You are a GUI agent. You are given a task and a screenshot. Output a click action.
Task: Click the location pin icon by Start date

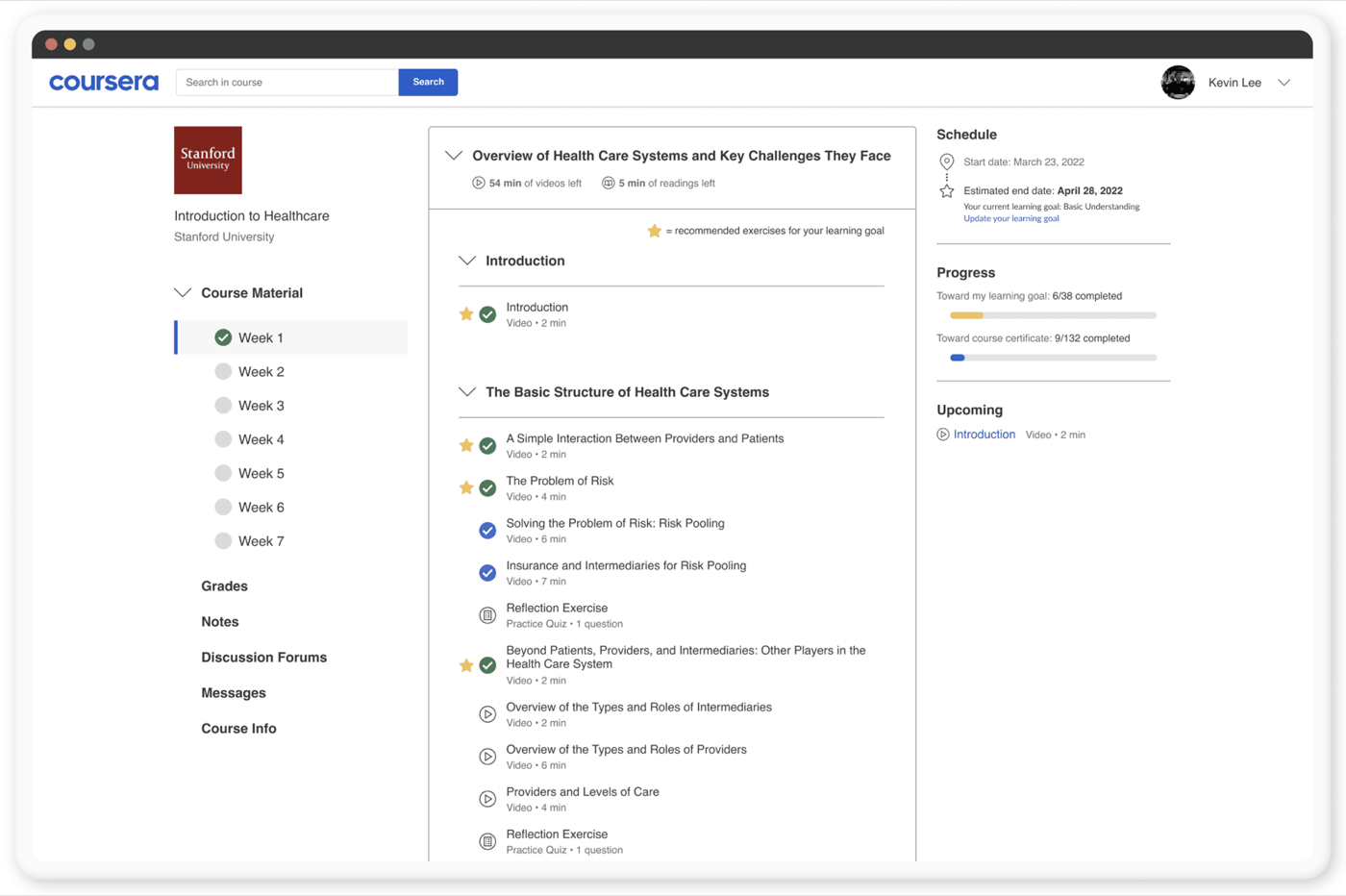coord(947,162)
